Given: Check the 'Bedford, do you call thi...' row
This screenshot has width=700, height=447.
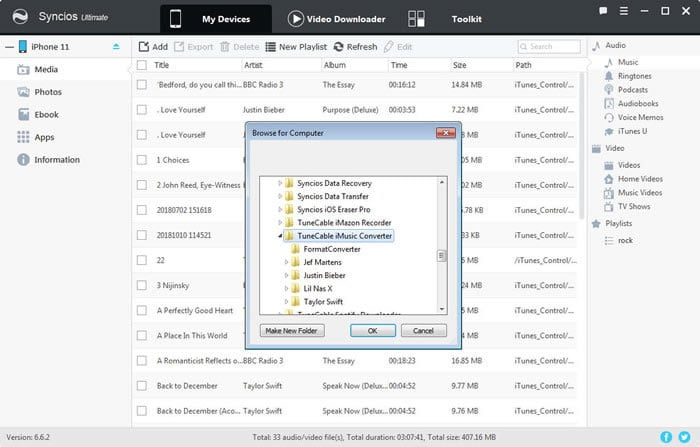Looking at the screenshot, I should point(142,84).
